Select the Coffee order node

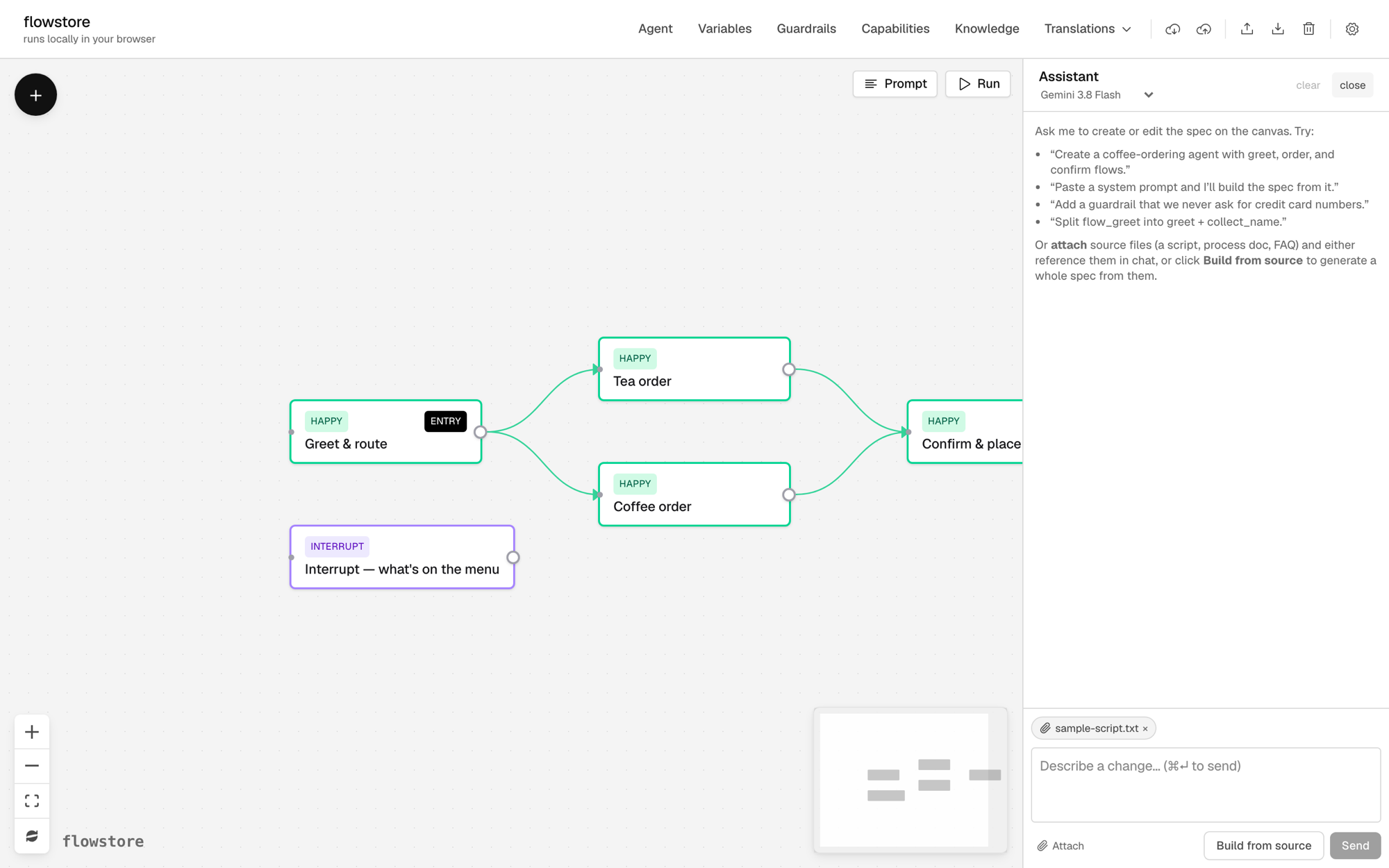pos(694,494)
